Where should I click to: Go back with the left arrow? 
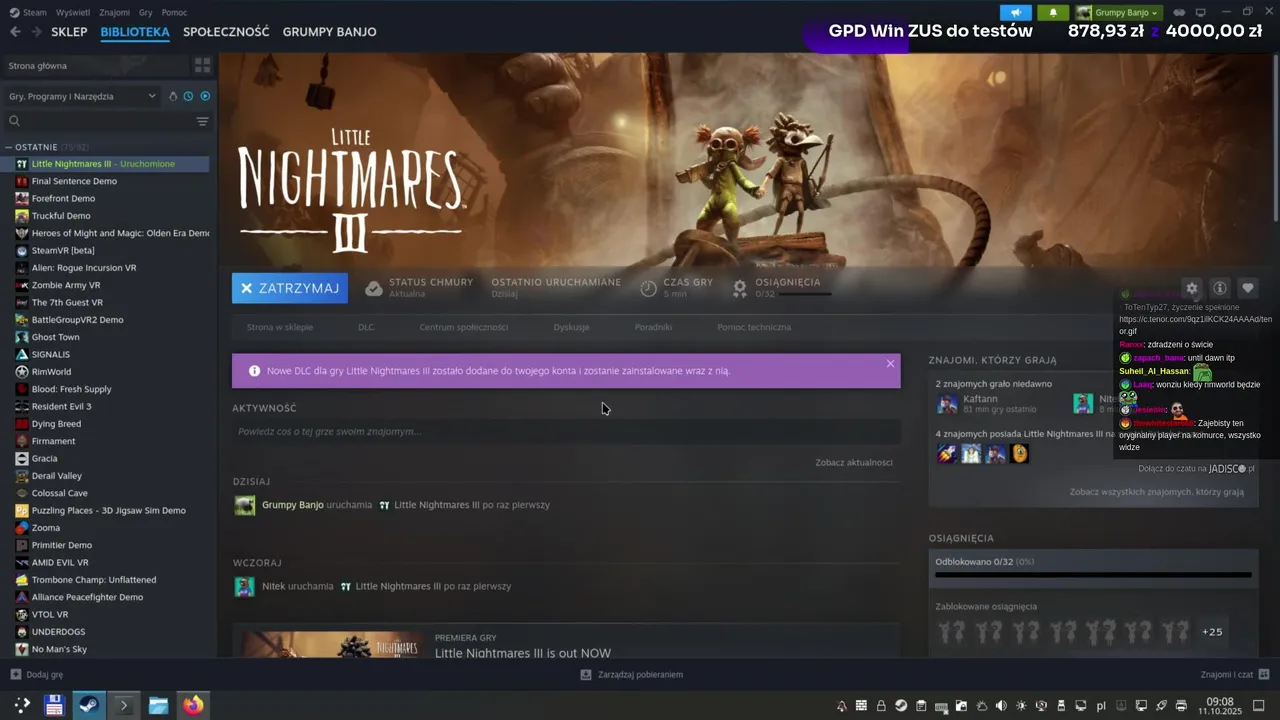[15, 32]
